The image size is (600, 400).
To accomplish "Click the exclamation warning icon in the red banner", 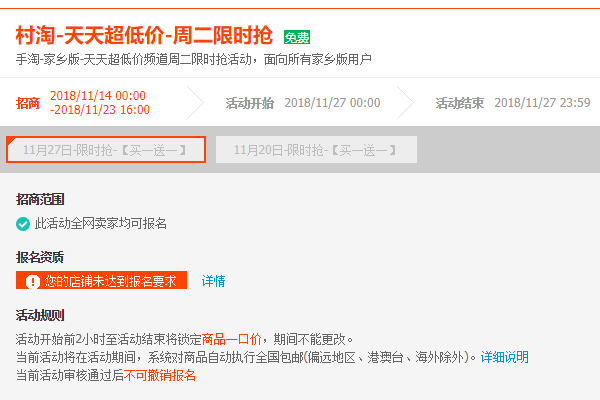I will [33, 282].
